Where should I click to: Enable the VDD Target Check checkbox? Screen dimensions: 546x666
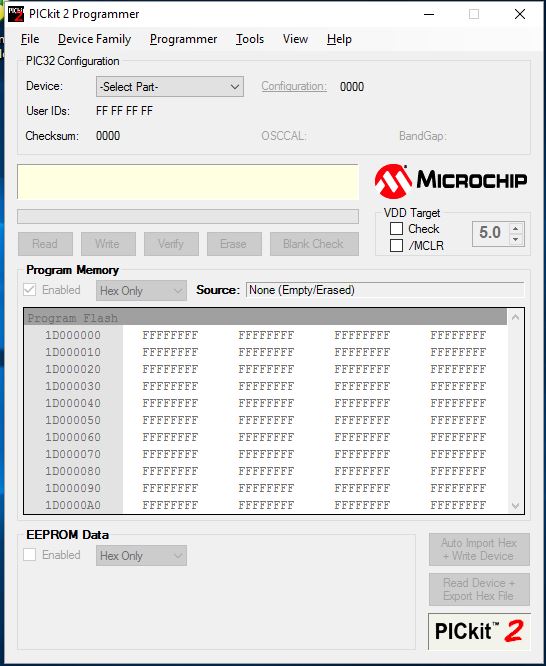pos(396,229)
